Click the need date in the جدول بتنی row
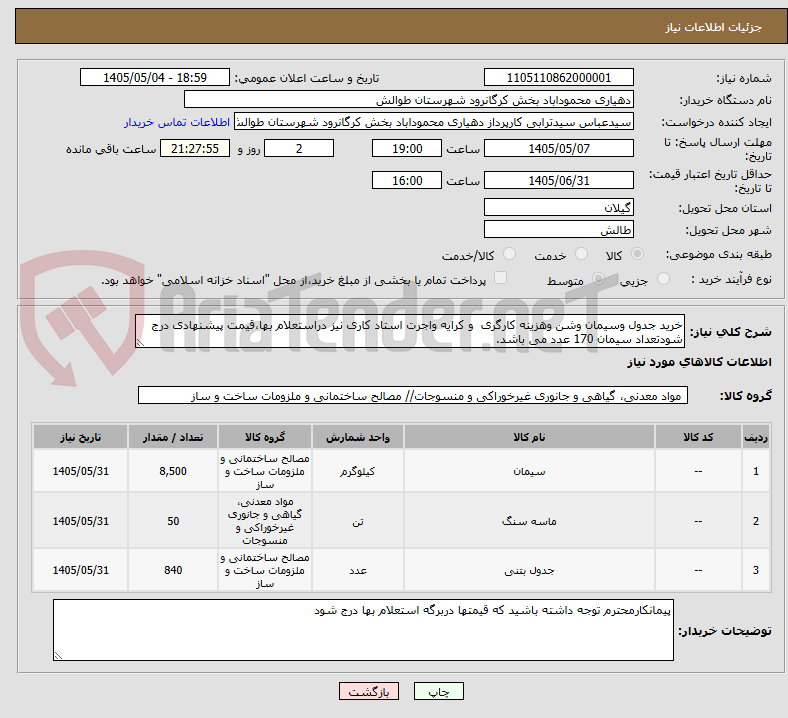This screenshot has width=788, height=718. [80, 570]
